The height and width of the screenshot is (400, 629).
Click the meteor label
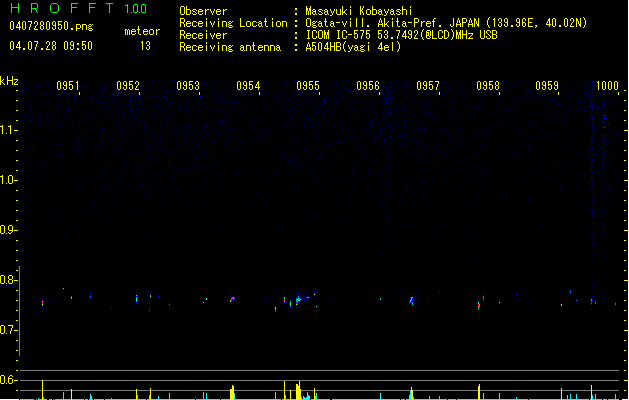(142, 31)
